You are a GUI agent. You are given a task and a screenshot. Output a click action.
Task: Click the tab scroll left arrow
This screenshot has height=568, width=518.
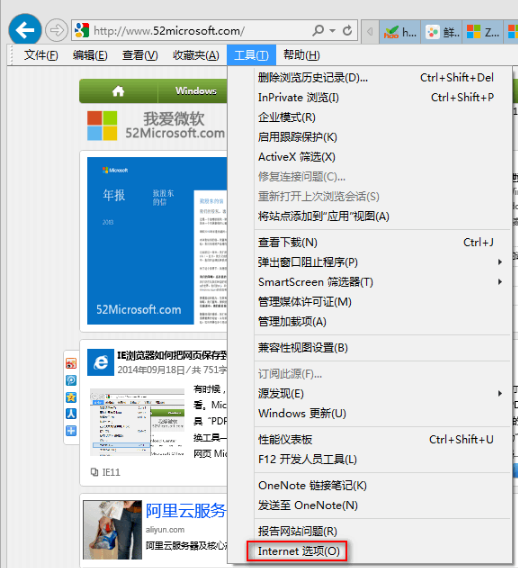(x=370, y=32)
